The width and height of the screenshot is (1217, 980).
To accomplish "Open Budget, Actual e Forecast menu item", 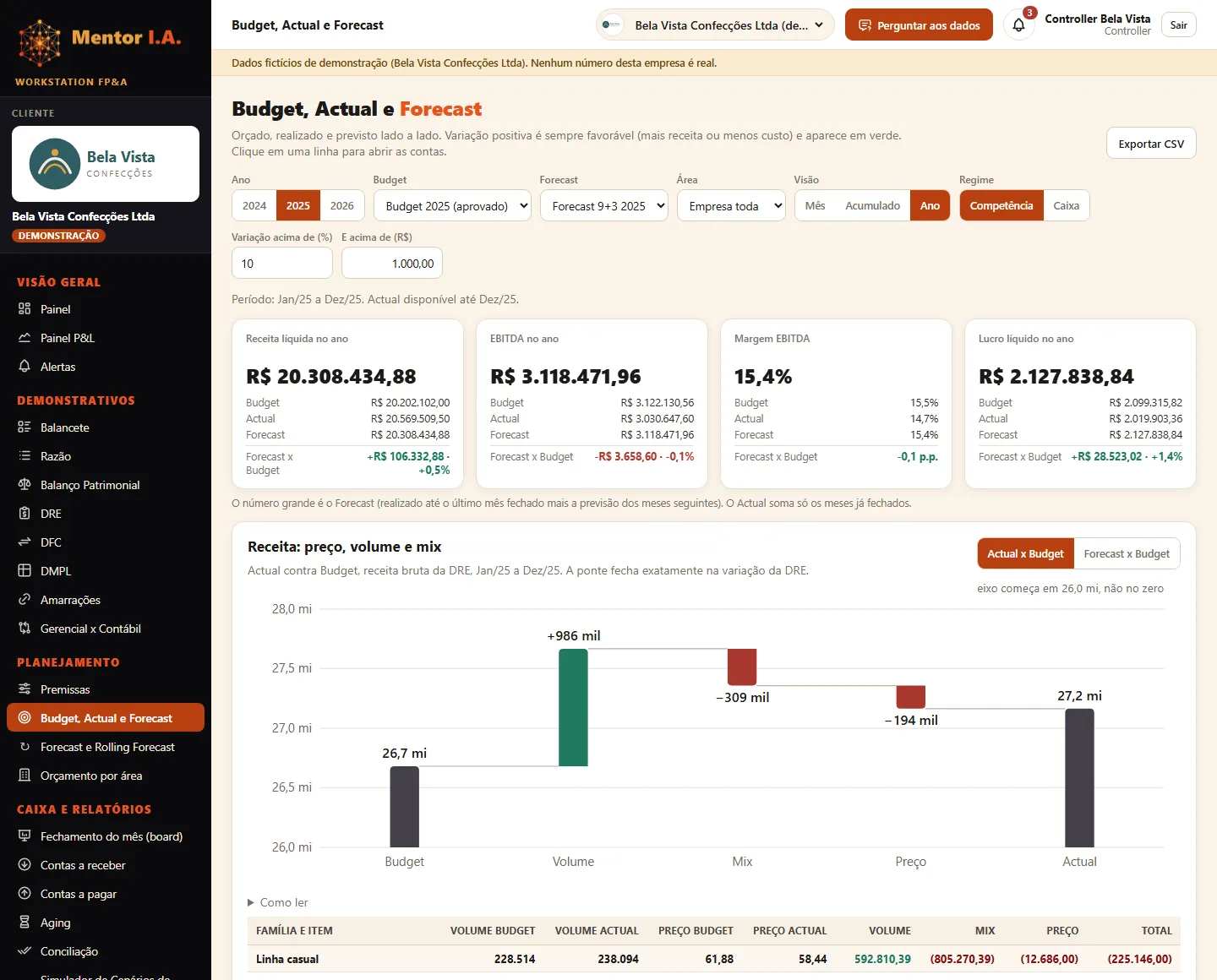I will point(106,718).
